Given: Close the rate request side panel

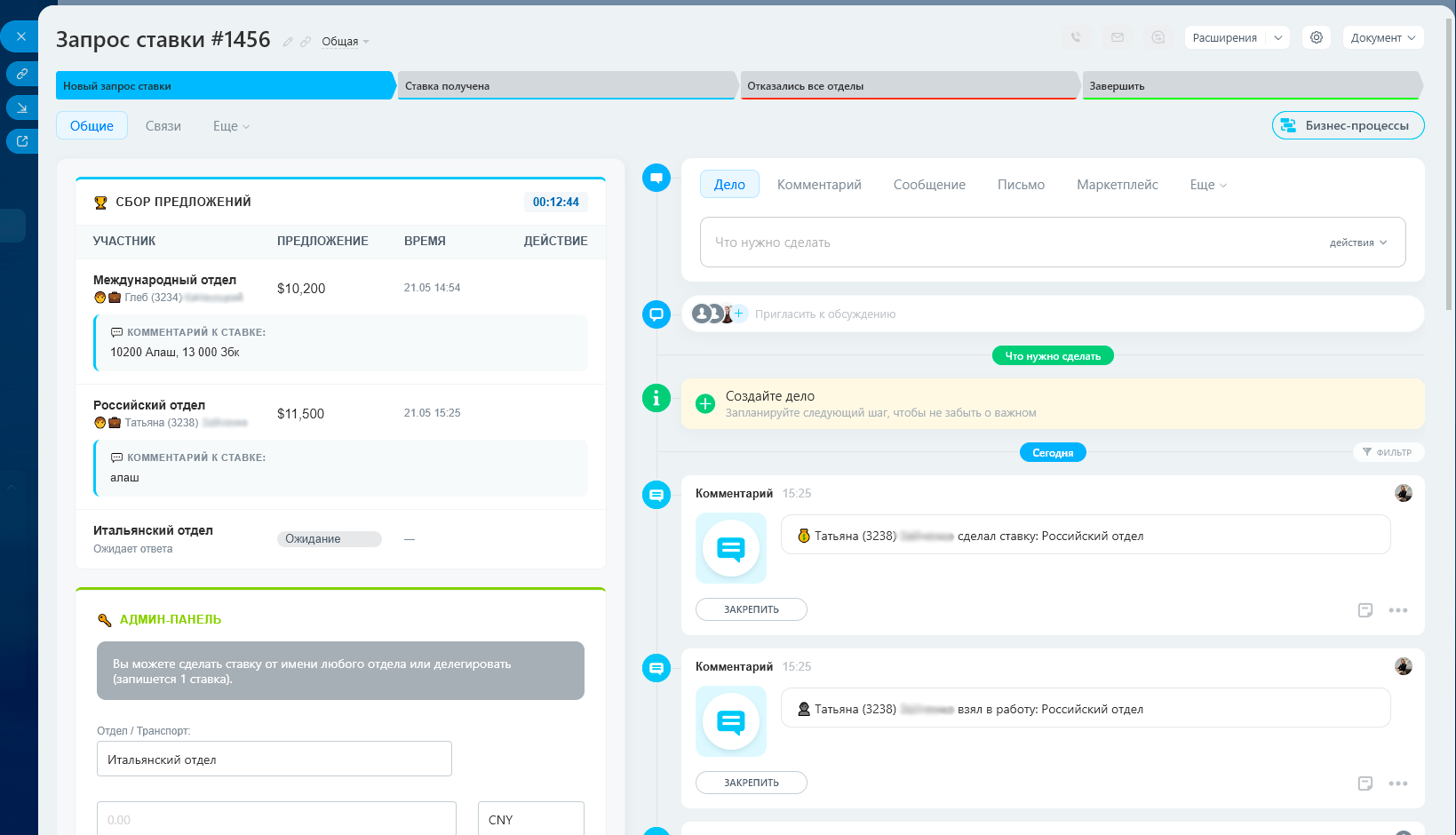Looking at the screenshot, I should [21, 36].
